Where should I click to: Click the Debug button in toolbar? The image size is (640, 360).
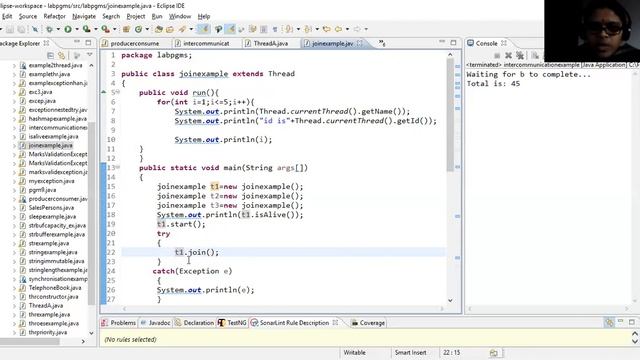49,29
